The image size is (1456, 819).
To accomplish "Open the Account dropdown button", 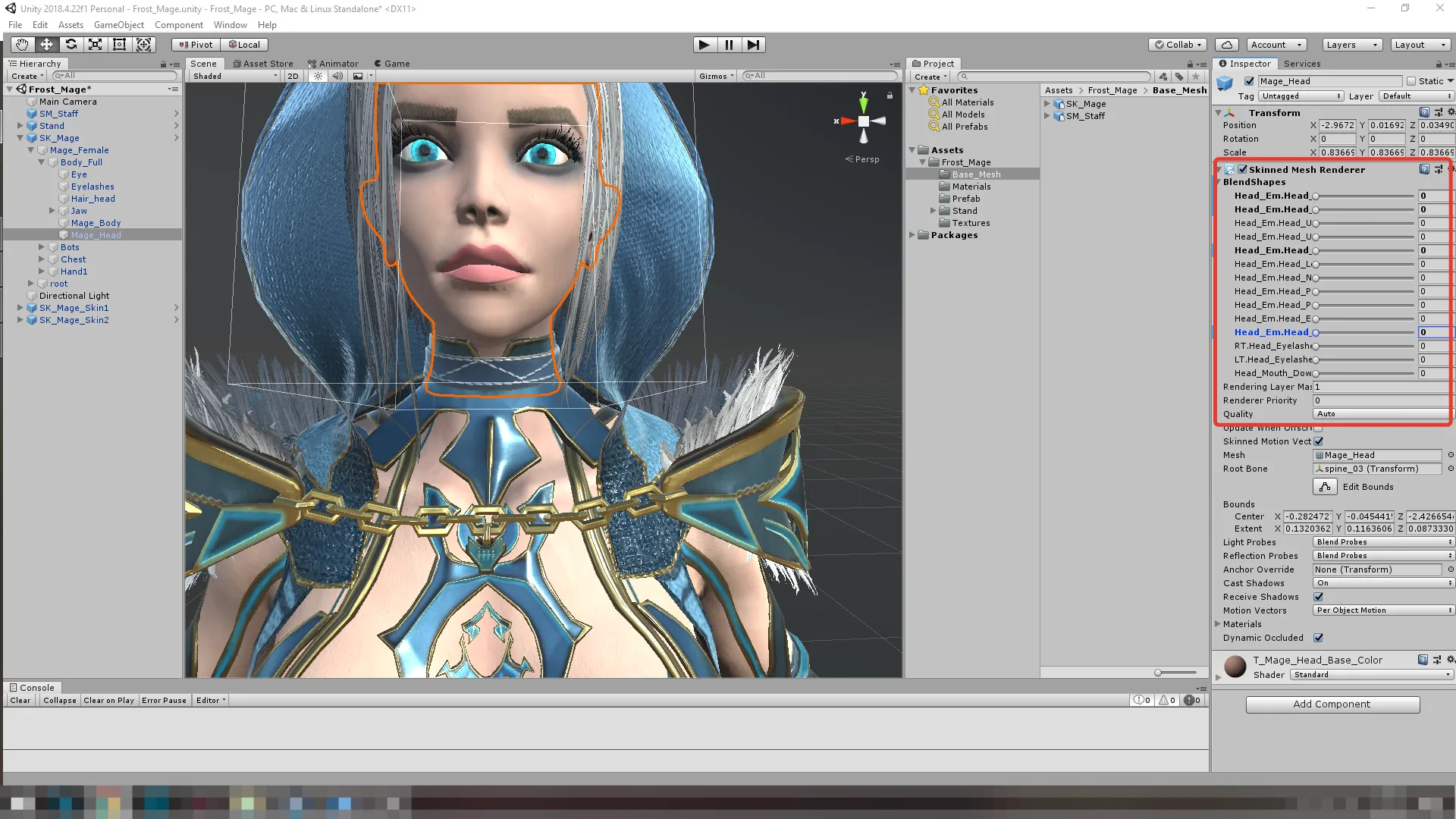I will [1277, 45].
